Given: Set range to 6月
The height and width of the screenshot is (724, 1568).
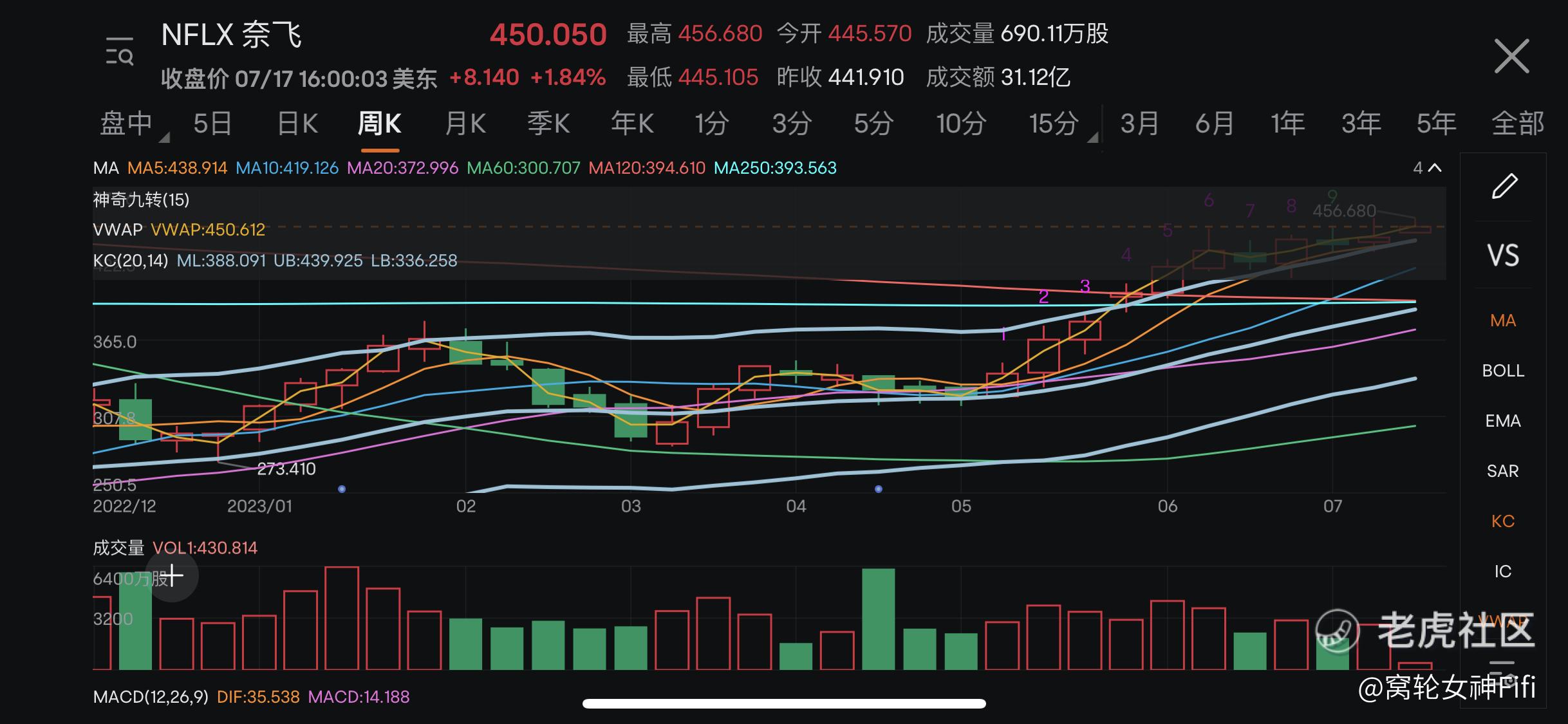Looking at the screenshot, I should click(1215, 123).
